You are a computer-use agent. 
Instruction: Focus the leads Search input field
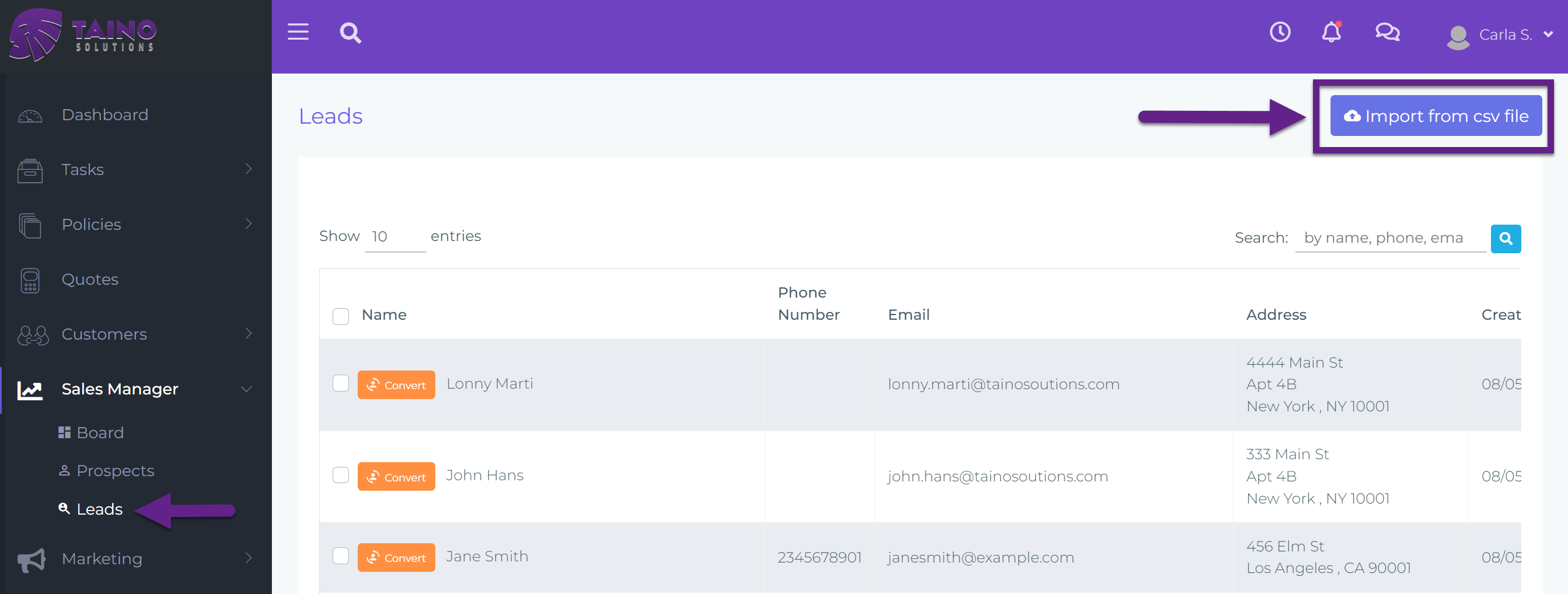tap(1390, 238)
